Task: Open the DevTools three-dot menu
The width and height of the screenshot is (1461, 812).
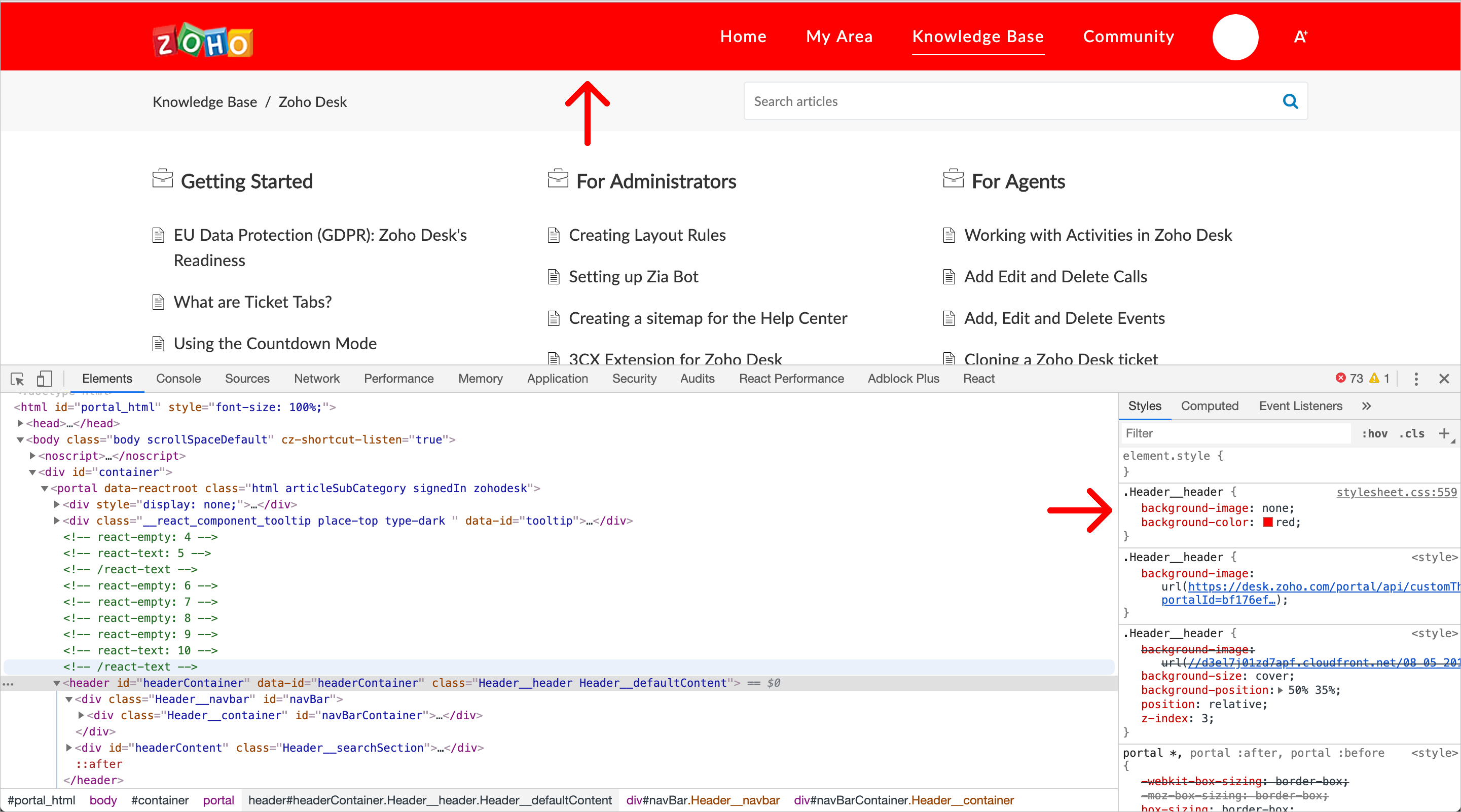Action: [x=1416, y=379]
